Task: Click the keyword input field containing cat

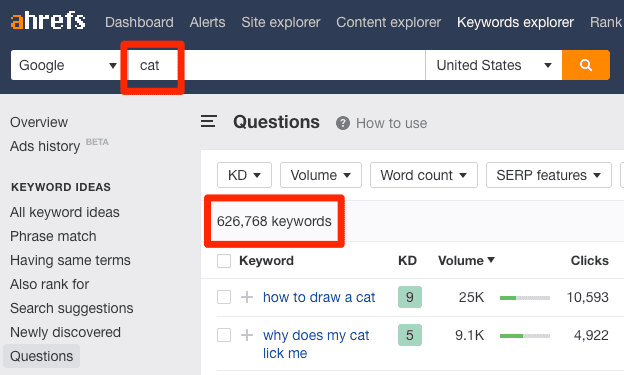Action: coord(277,65)
